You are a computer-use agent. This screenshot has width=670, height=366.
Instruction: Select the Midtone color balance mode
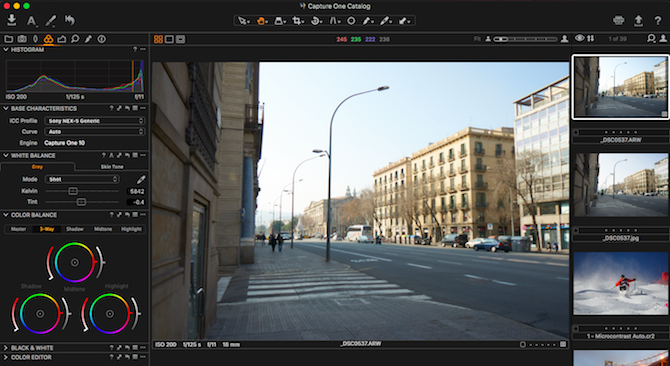(103, 229)
